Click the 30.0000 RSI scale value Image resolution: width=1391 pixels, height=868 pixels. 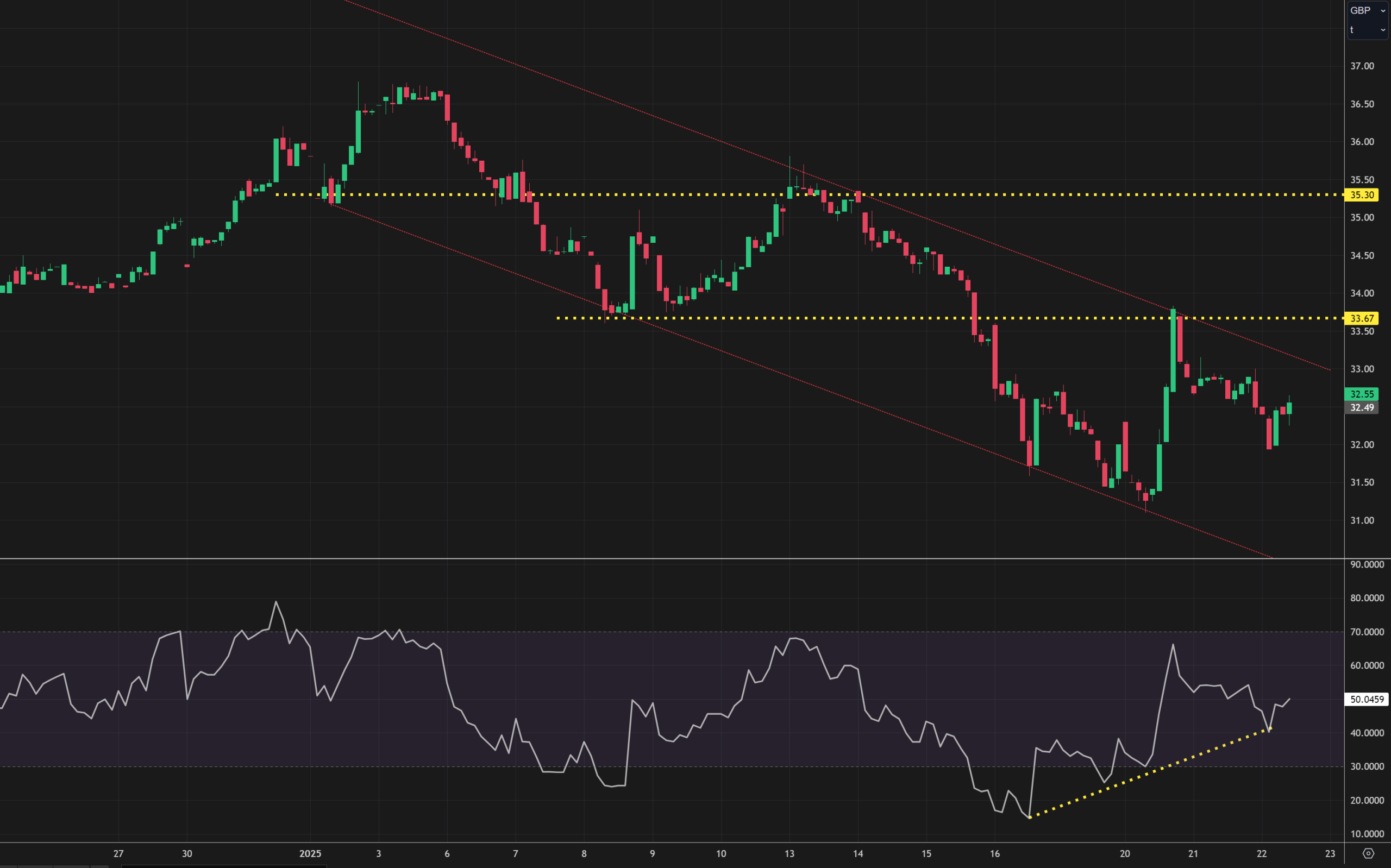coord(1367,766)
